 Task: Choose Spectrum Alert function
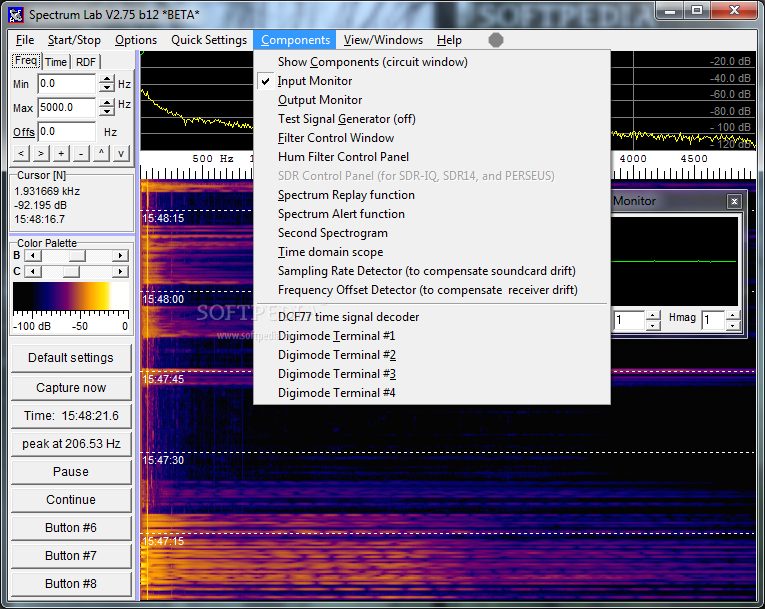(432, 214)
